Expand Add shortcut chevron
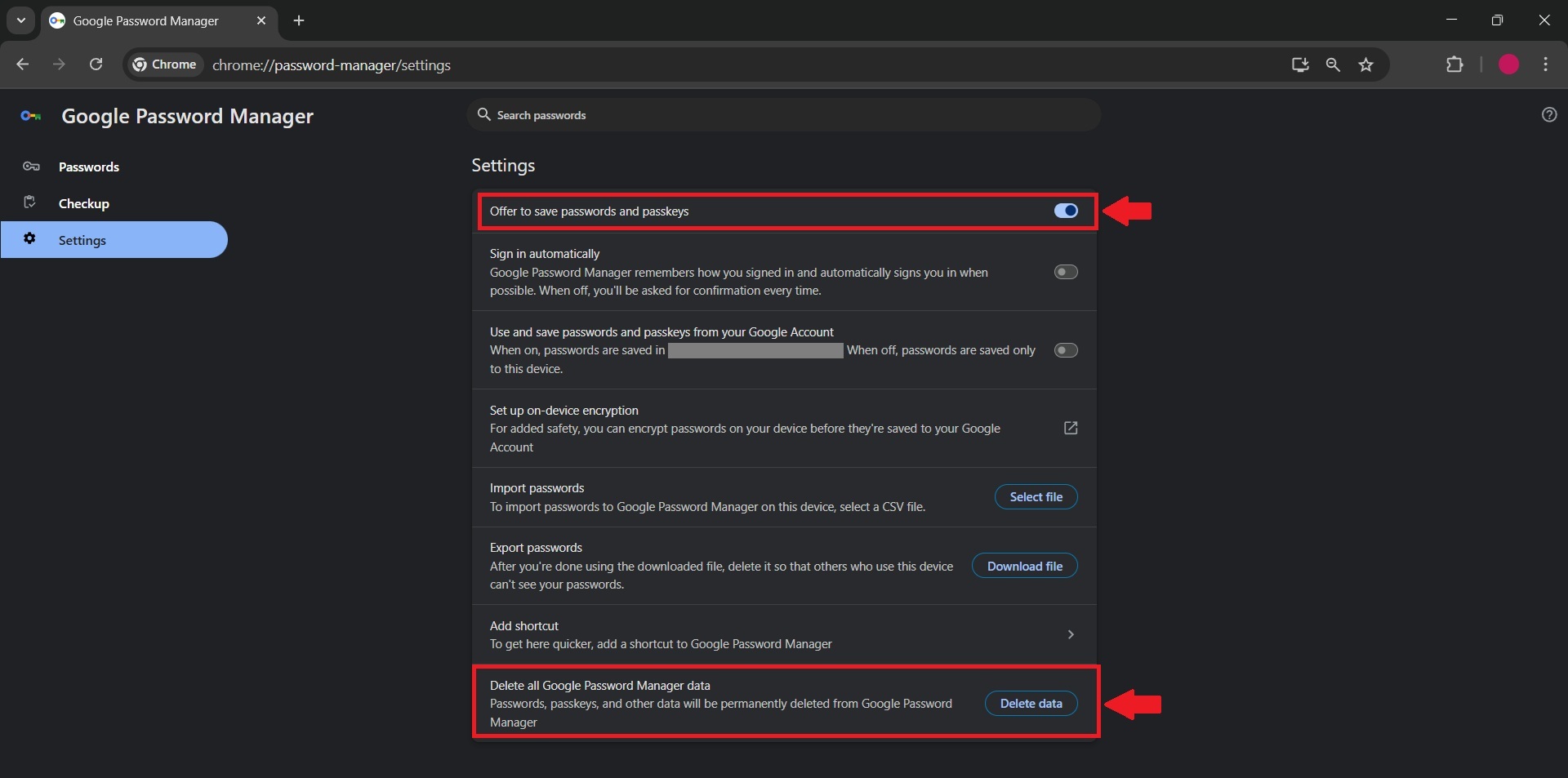Screen dimensions: 1568x778 pos(1071,634)
